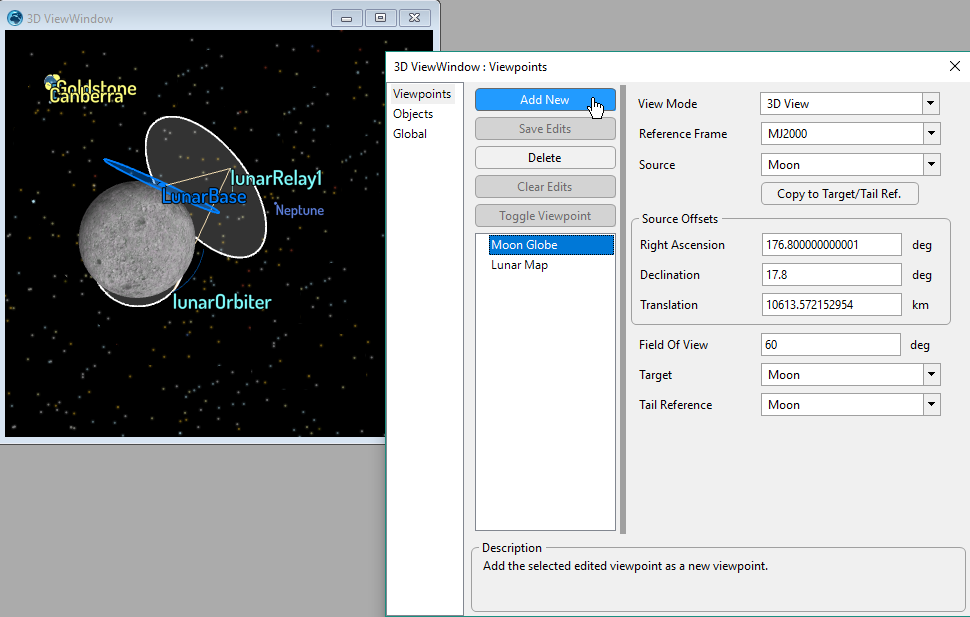Screen dimensions: 970x617
Task: Click the Declination value field
Action: [831, 275]
